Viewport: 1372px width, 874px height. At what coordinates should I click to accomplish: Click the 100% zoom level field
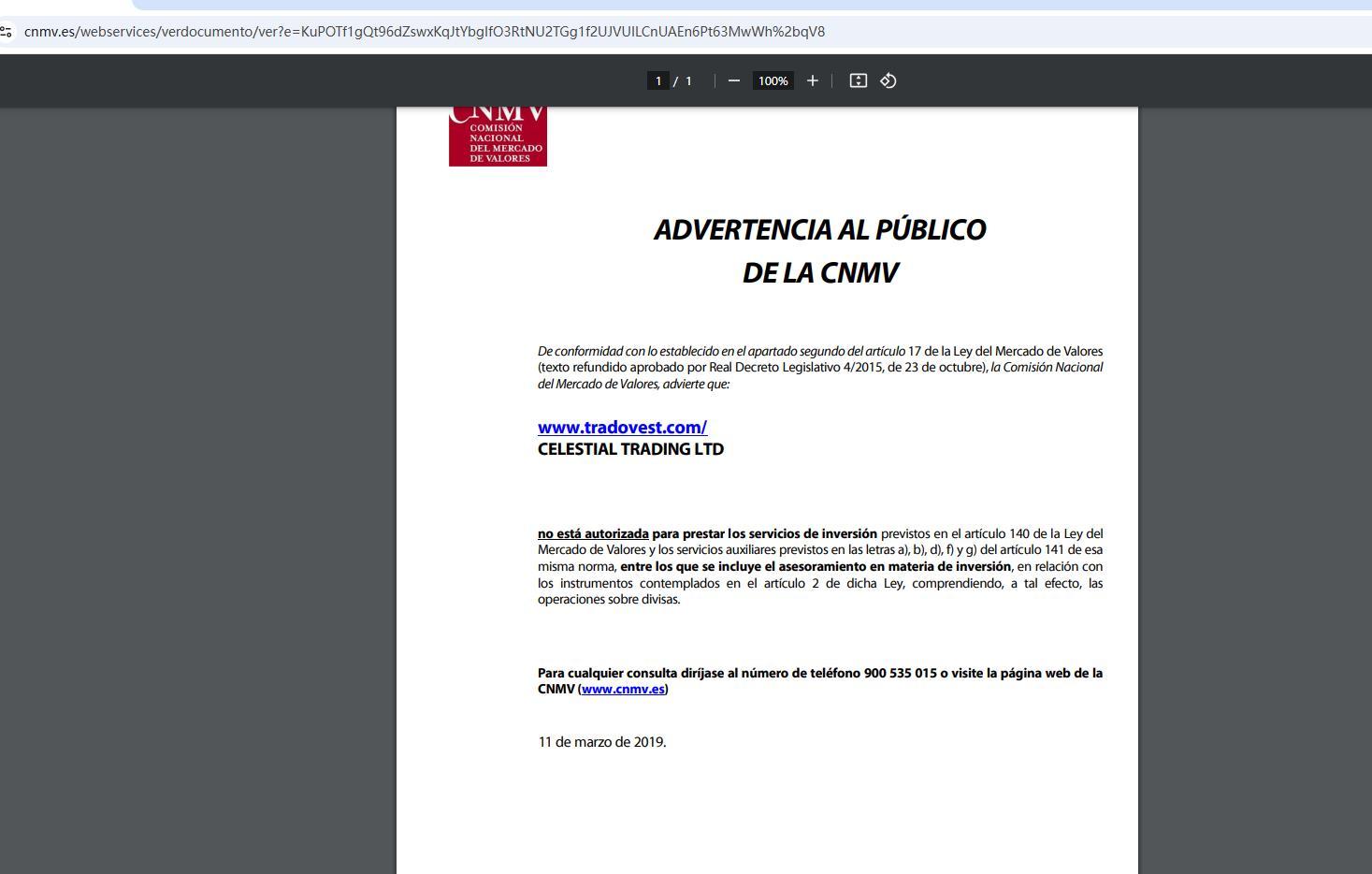773,80
